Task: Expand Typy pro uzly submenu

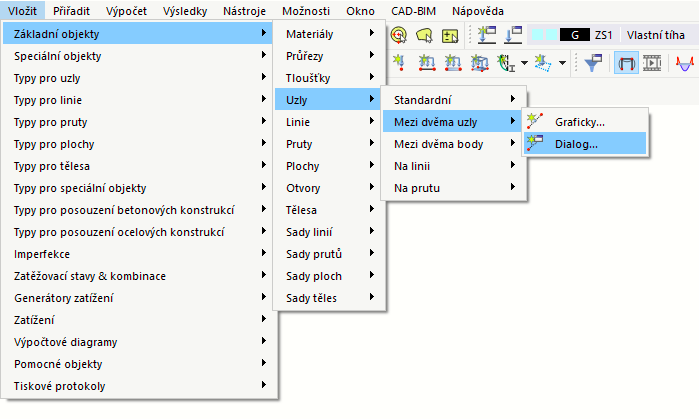Action: point(137,78)
